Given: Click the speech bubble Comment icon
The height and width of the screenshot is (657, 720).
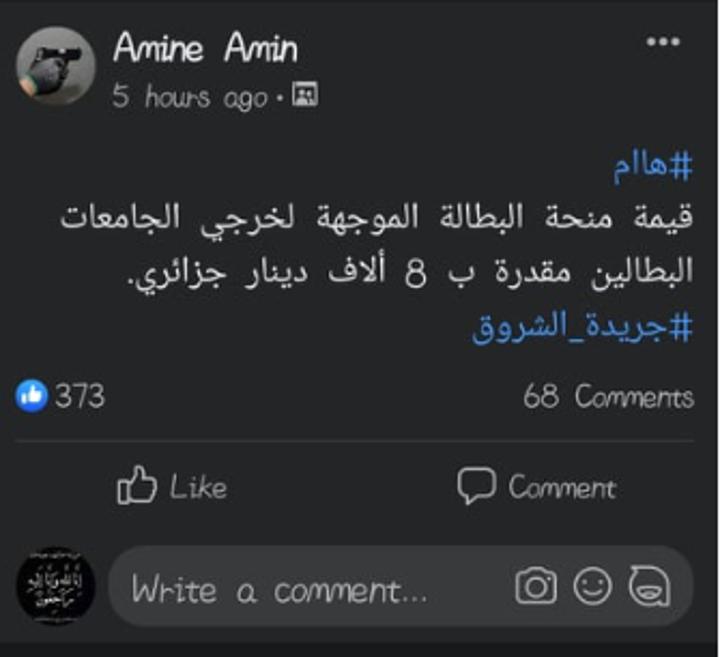Looking at the screenshot, I should coord(476,486).
